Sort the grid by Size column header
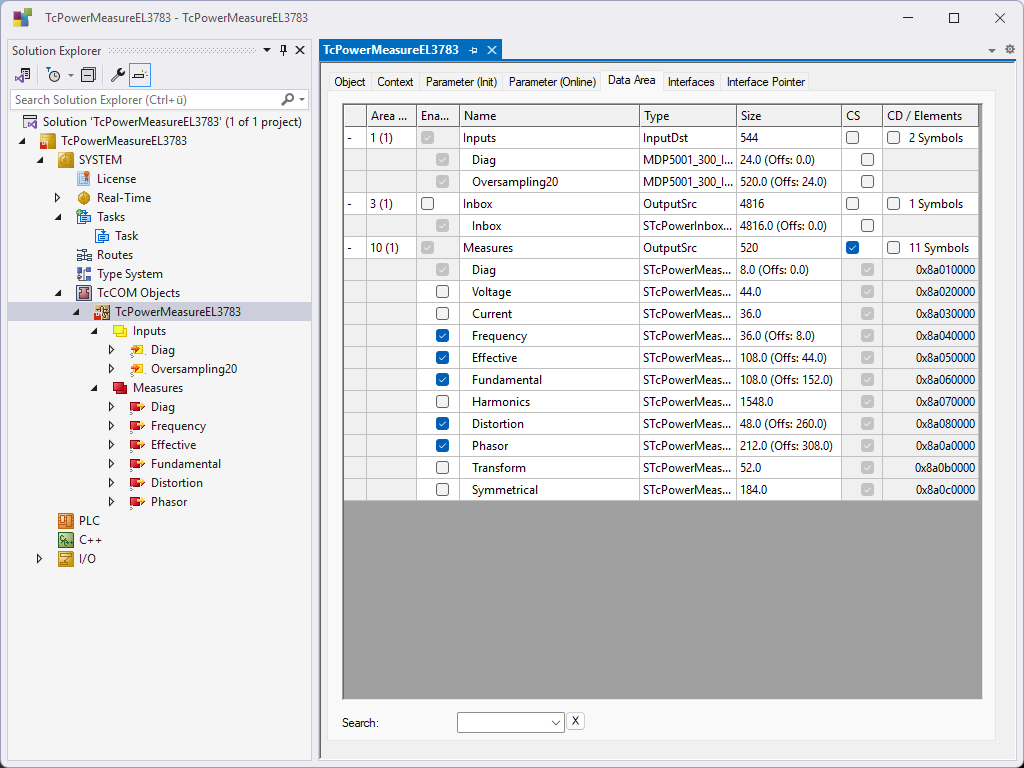Image resolution: width=1024 pixels, height=768 pixels. tap(789, 116)
